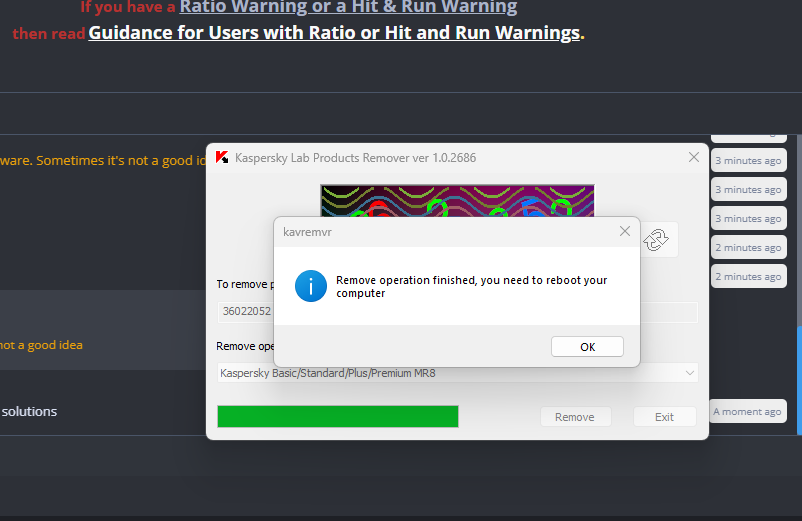Confirm the reboot message with OK
802x521 pixels.
[x=587, y=347]
